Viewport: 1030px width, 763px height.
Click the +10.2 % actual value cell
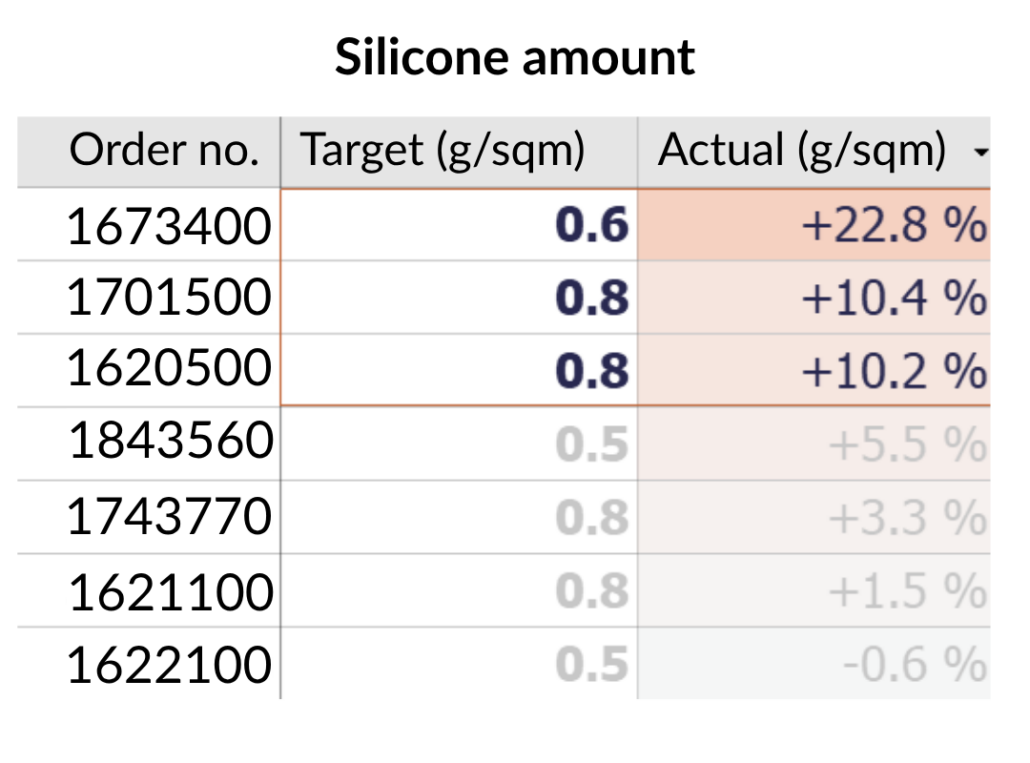point(893,370)
